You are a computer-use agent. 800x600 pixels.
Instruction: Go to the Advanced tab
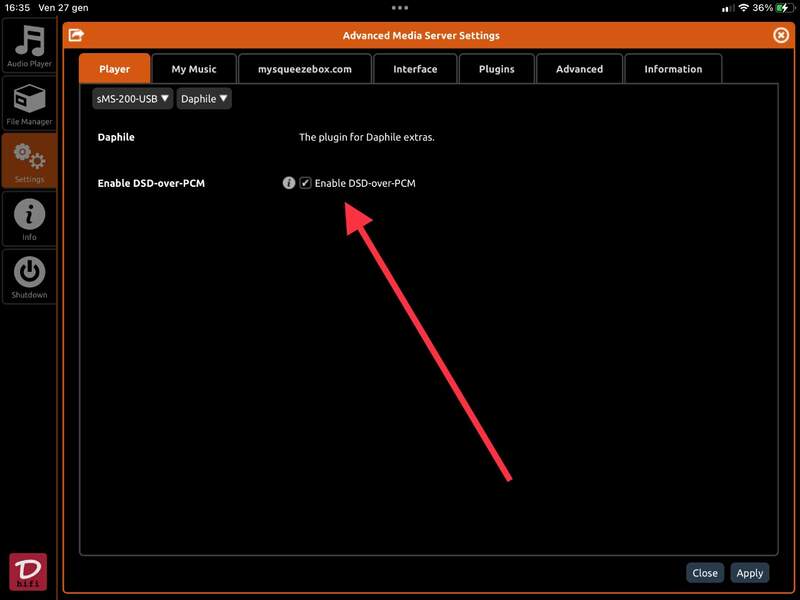point(579,69)
